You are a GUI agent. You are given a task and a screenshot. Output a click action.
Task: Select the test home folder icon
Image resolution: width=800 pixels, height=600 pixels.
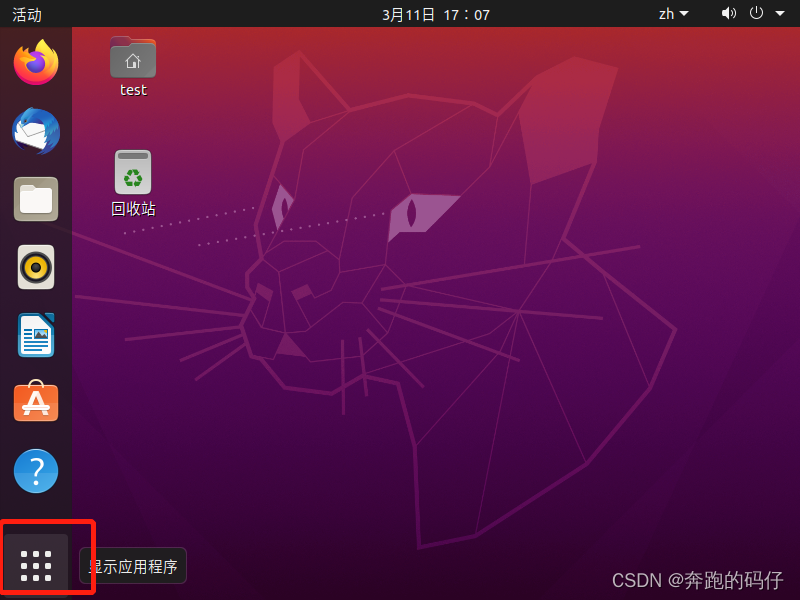click(x=133, y=57)
